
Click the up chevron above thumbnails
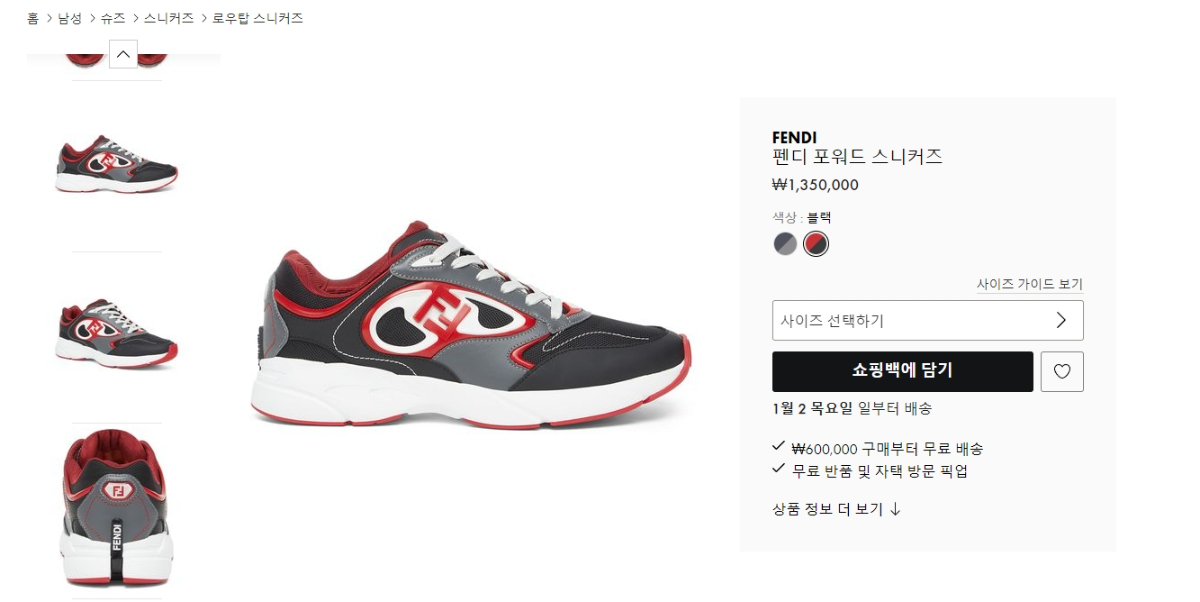click(123, 54)
